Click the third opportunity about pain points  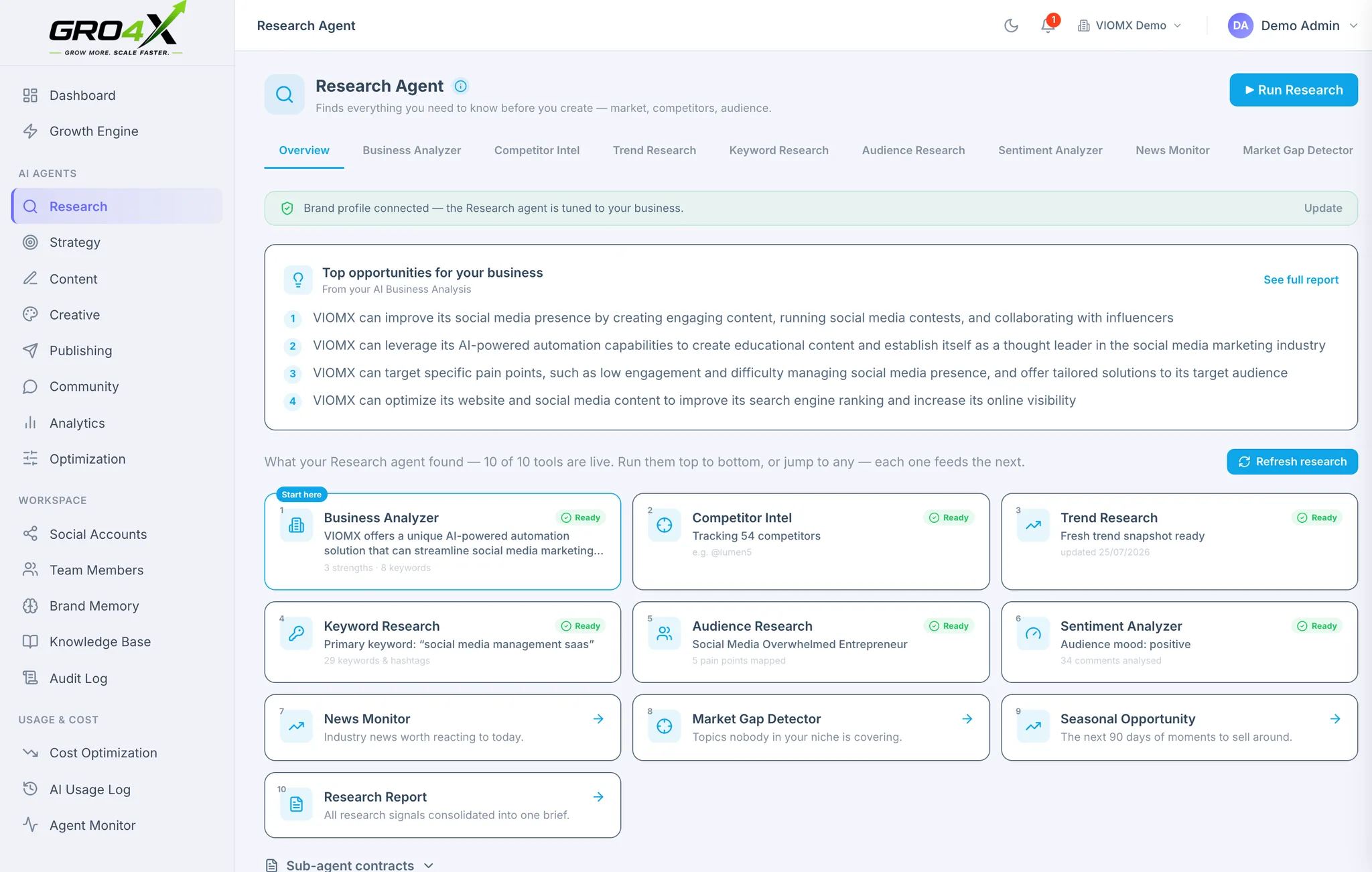pos(801,373)
